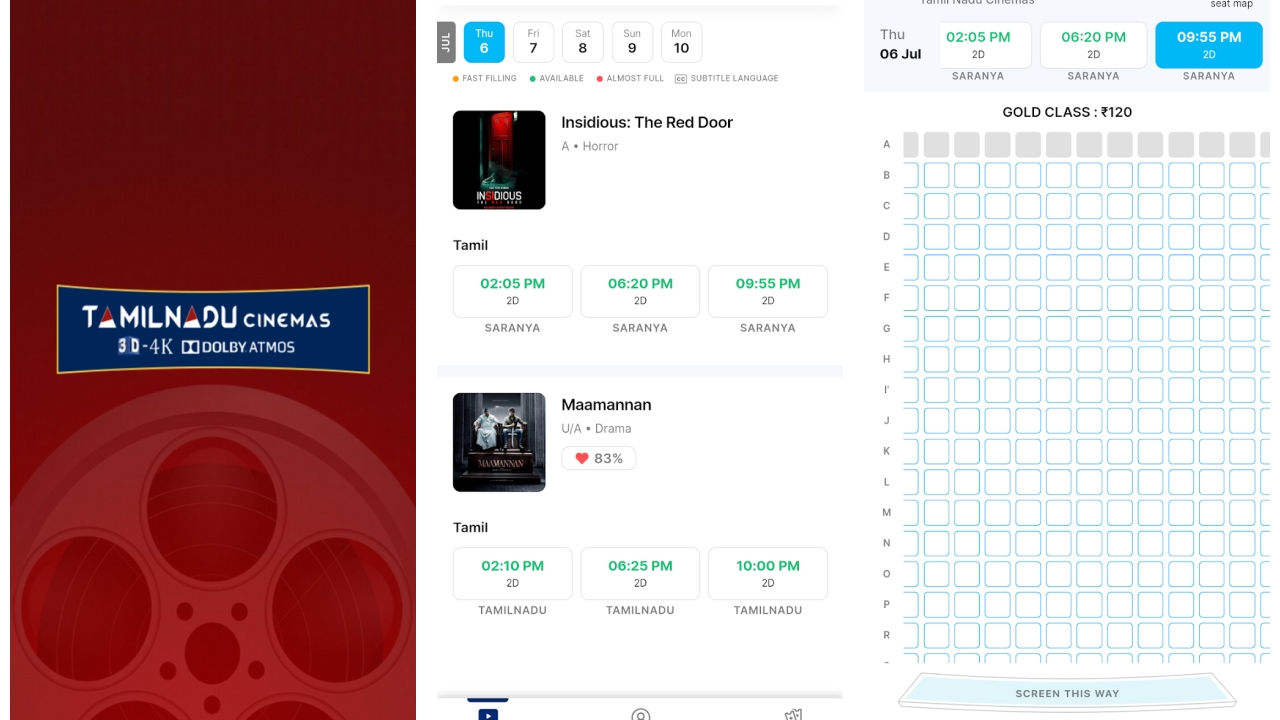The width and height of the screenshot is (1280, 720).
Task: Click the SCREEN THIS WAY banner
Action: [x=1067, y=692]
